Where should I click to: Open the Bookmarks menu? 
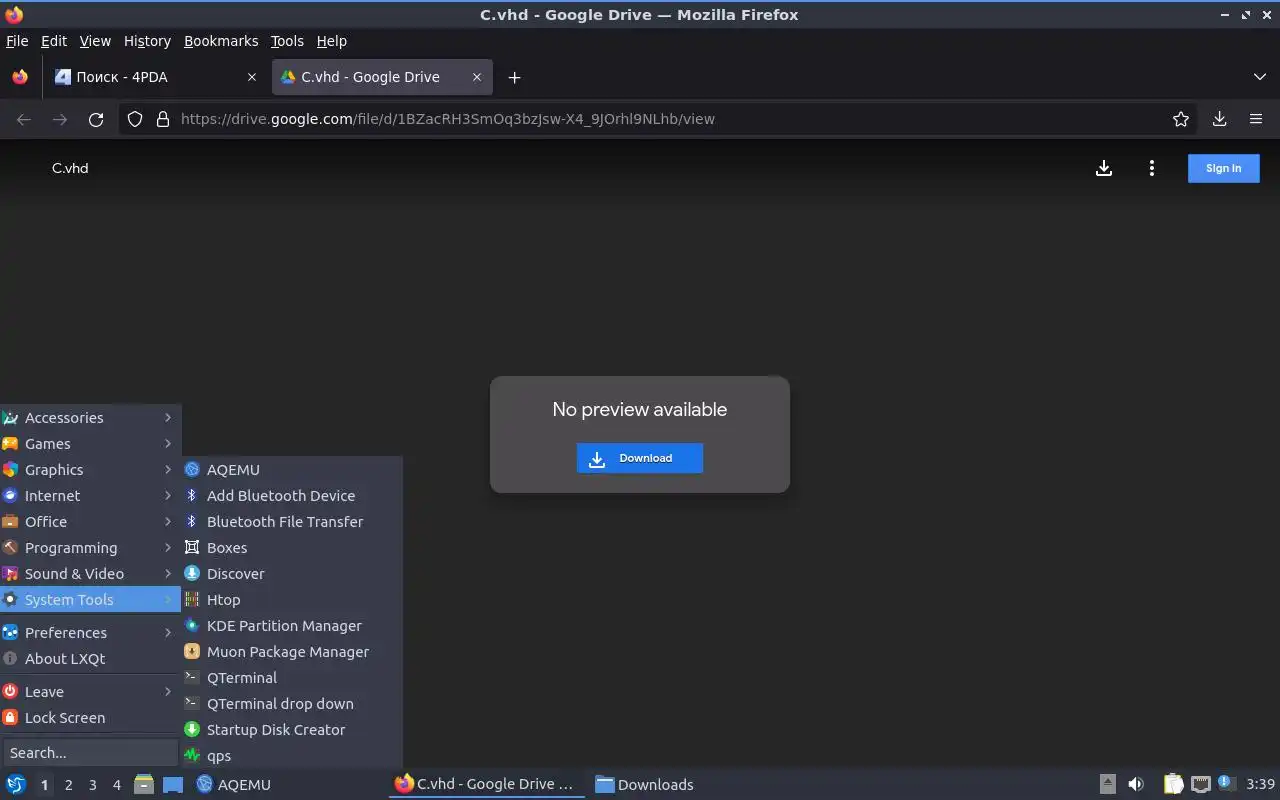[221, 41]
